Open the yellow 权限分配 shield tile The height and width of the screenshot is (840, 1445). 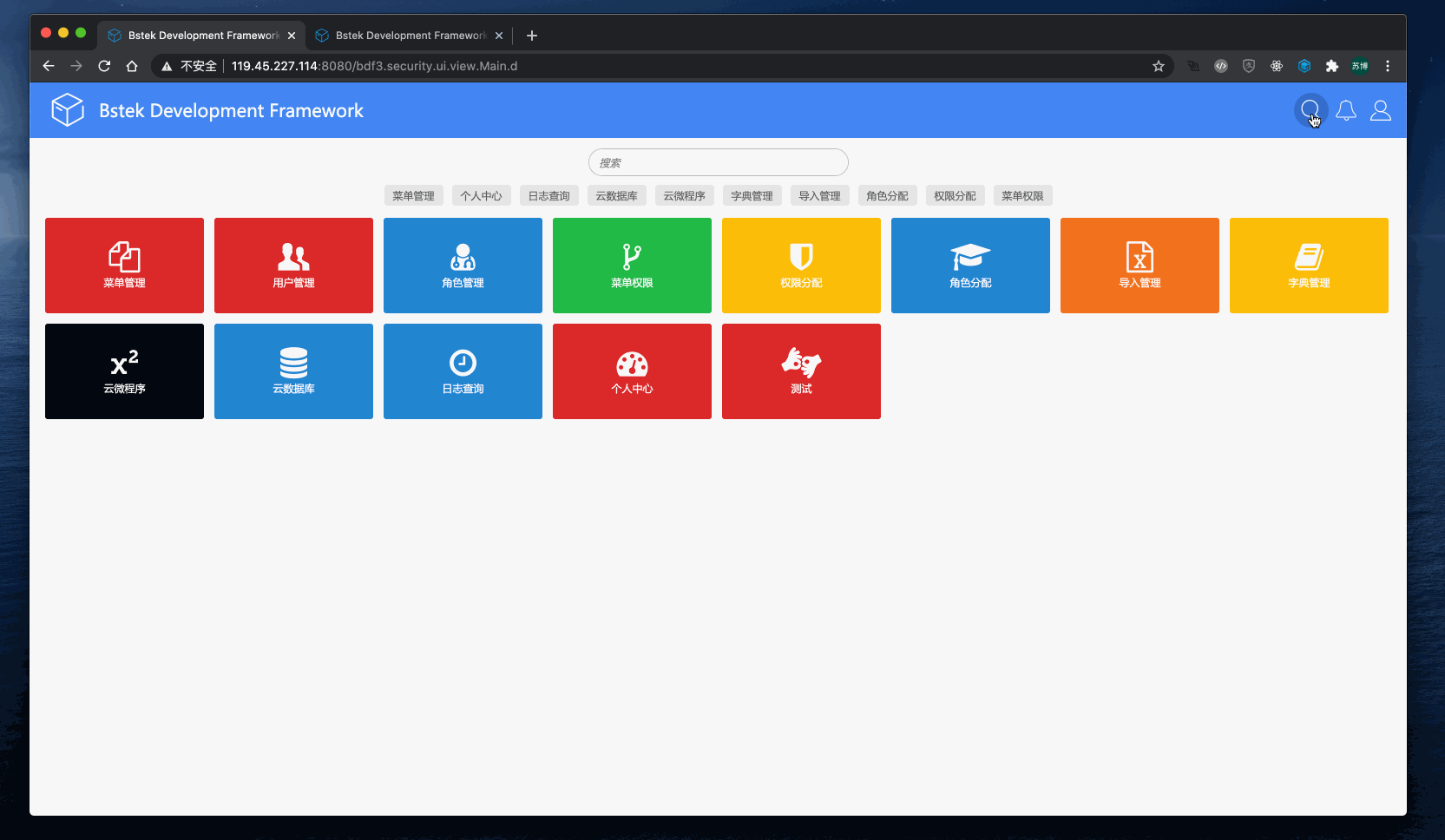coord(801,266)
